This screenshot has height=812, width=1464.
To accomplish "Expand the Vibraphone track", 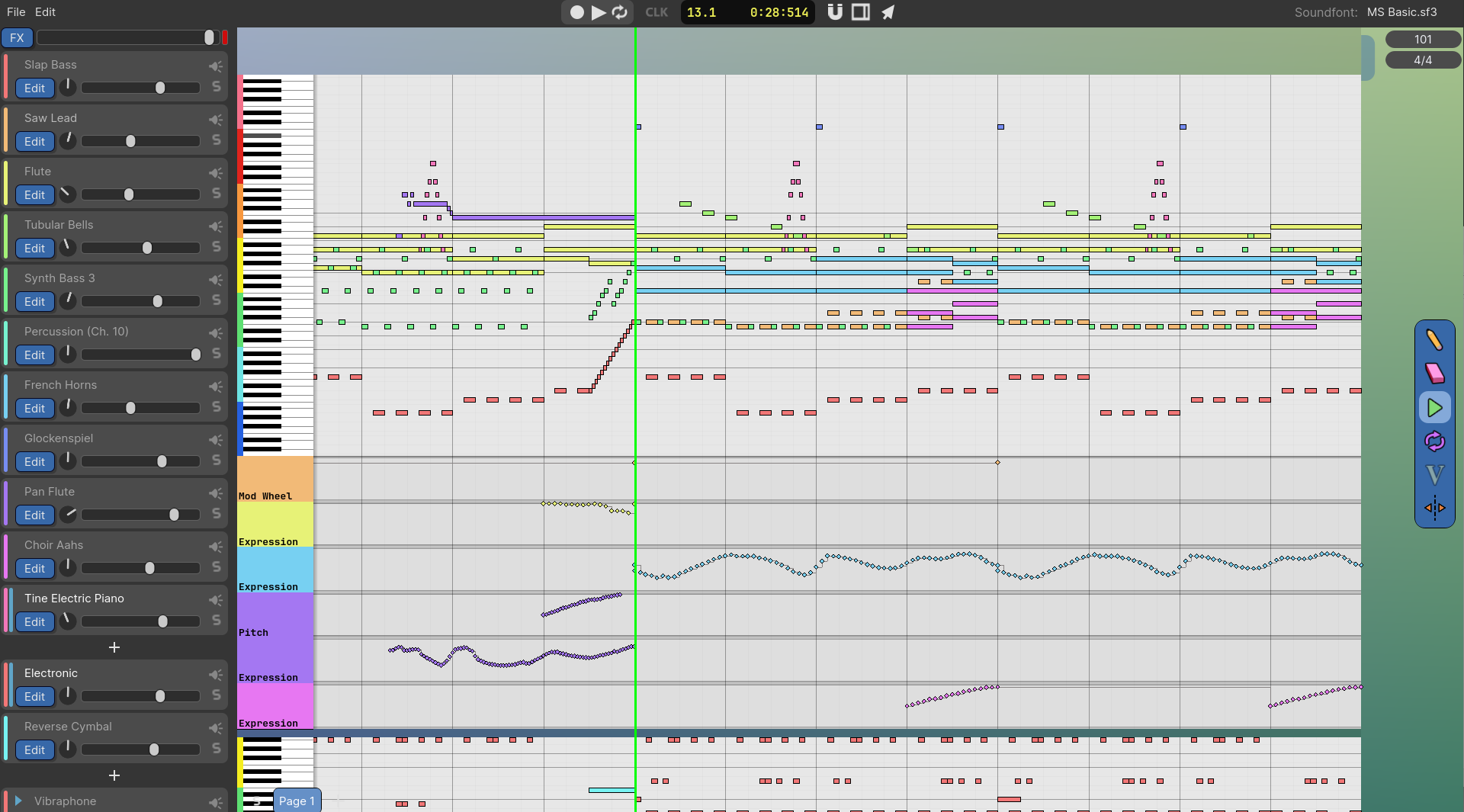I will (x=18, y=801).
